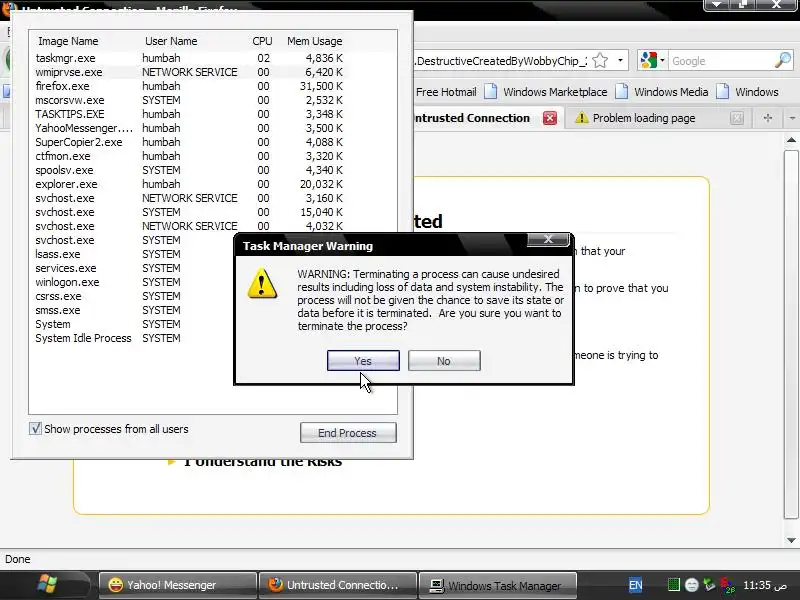Sort processes by CPU column
The width and height of the screenshot is (800, 600).
point(262,41)
